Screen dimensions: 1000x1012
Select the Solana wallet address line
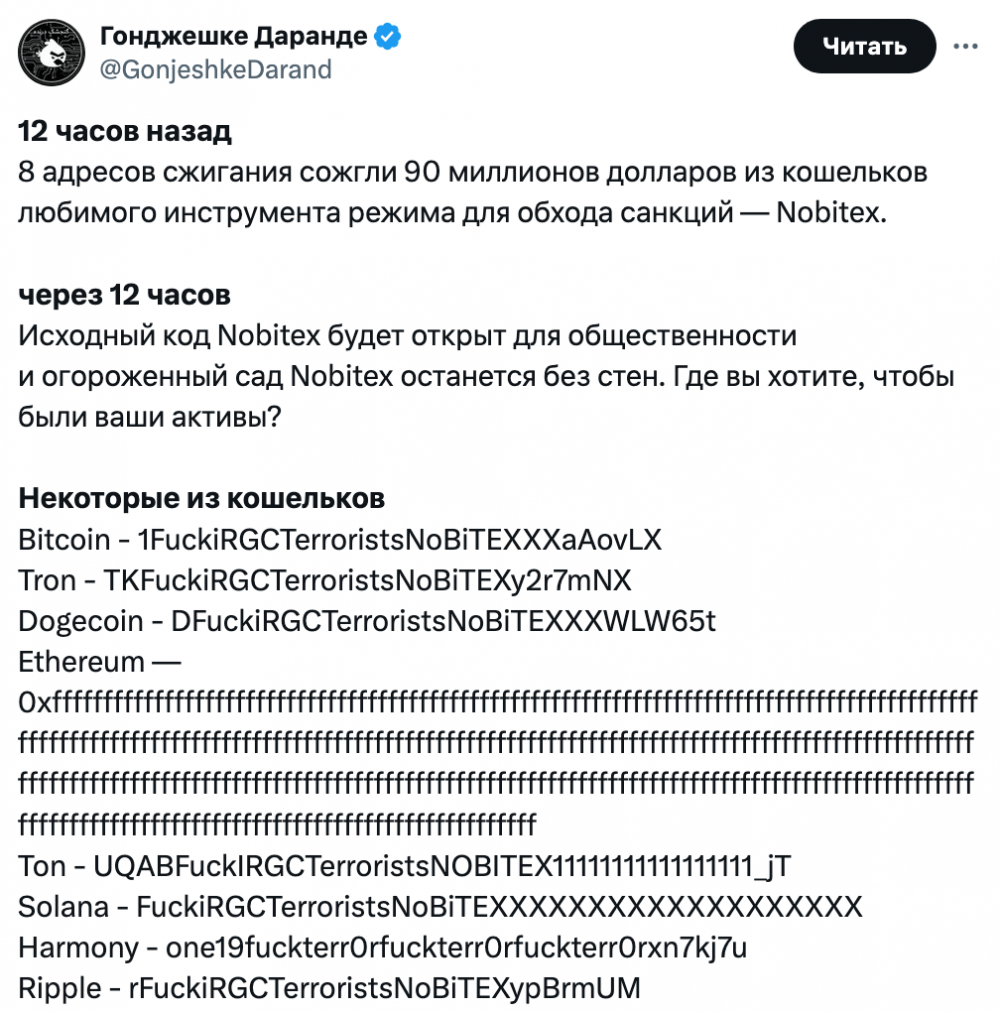[440, 907]
